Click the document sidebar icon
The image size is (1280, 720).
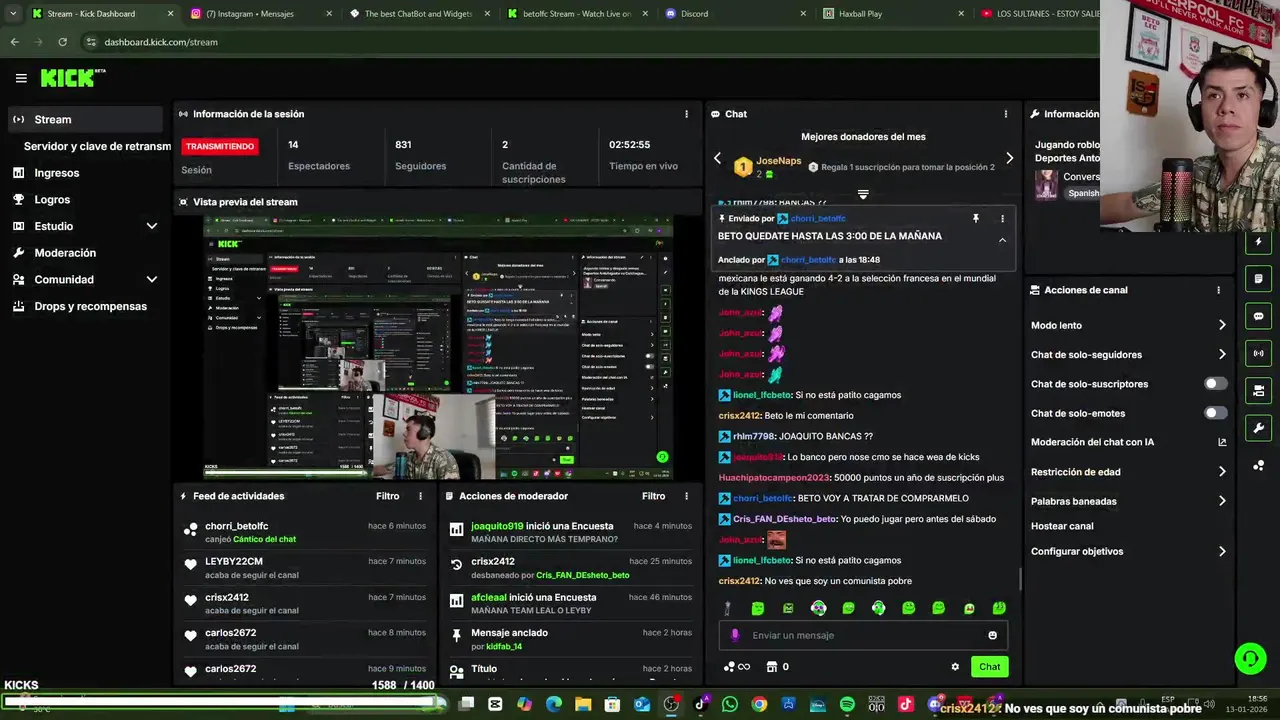[1258, 279]
